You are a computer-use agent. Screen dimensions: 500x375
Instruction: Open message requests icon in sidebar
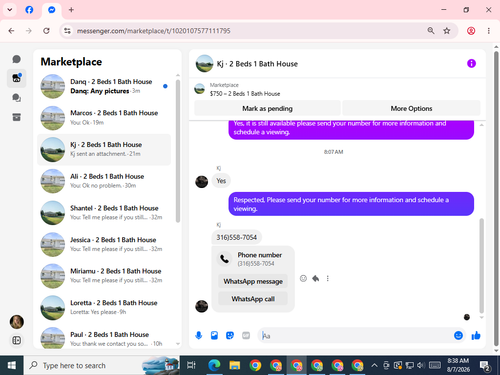click(16, 98)
